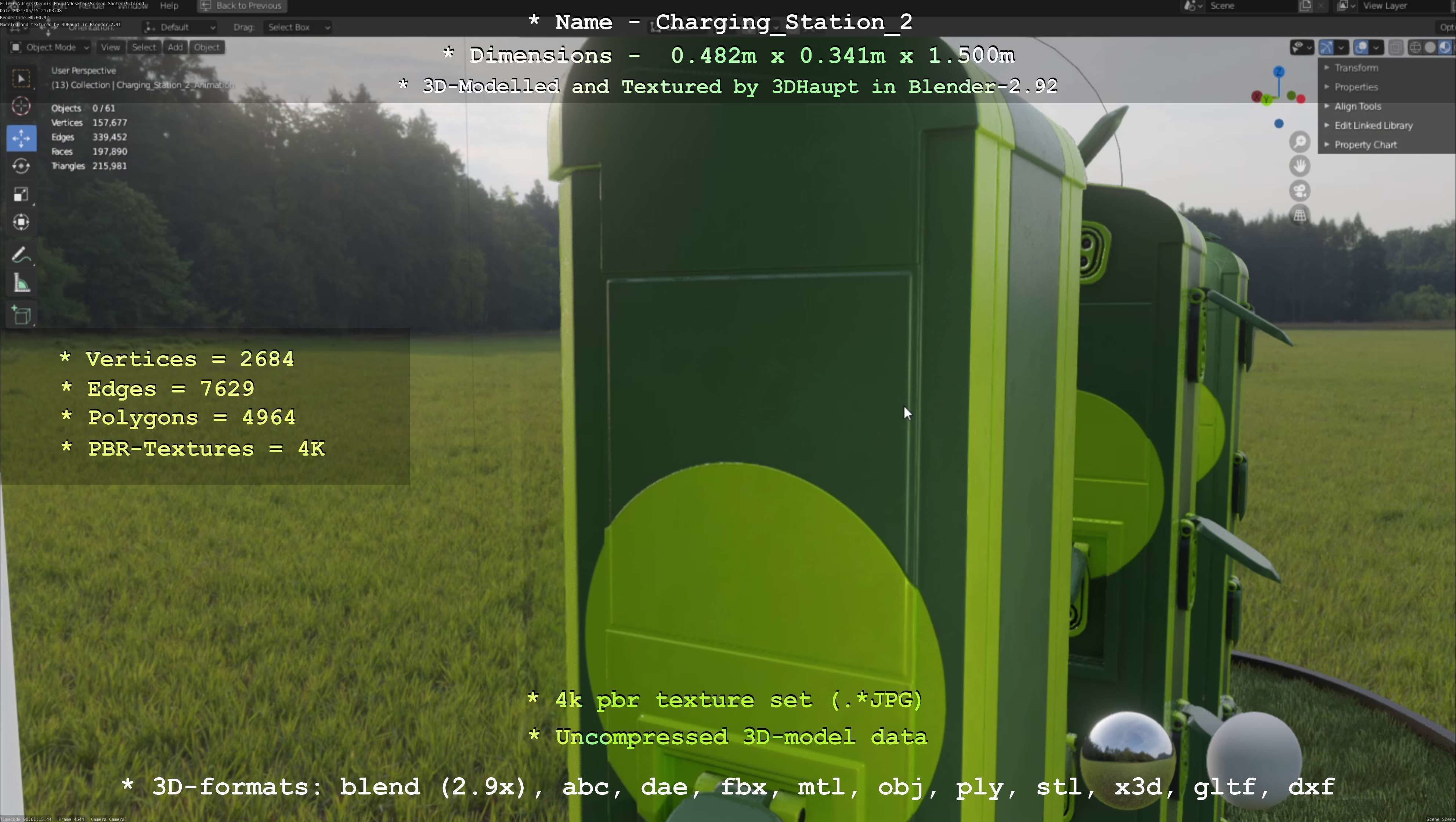
Task: Click the zoom magnifier viewport button
Action: point(1300,141)
